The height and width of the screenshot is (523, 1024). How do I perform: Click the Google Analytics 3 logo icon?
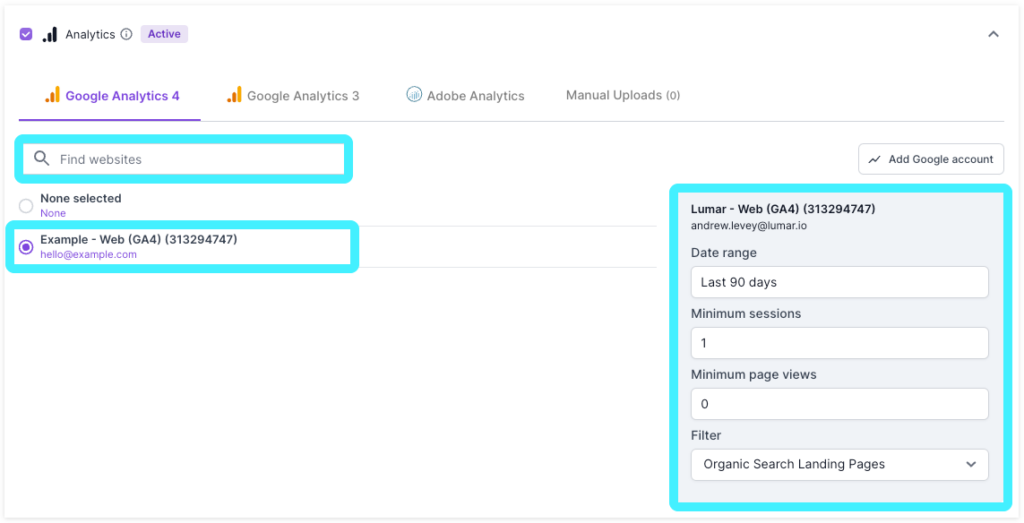click(234, 95)
